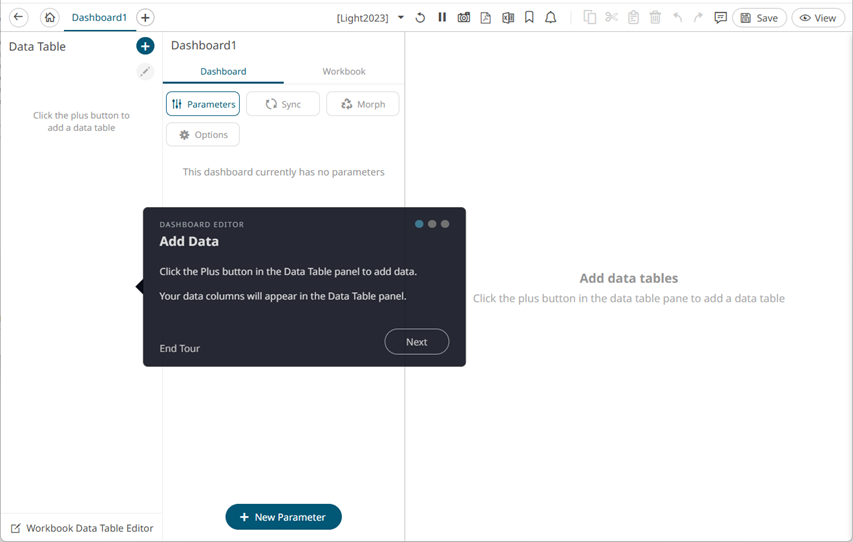Click the first blue tour step dot

pyautogui.click(x=419, y=224)
